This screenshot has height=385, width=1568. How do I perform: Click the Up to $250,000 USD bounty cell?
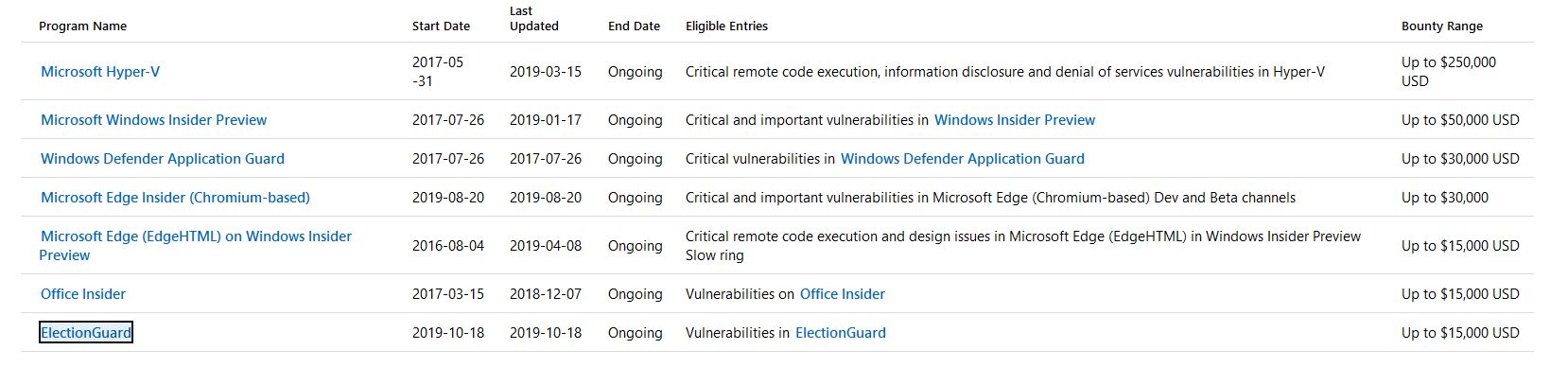click(1448, 72)
